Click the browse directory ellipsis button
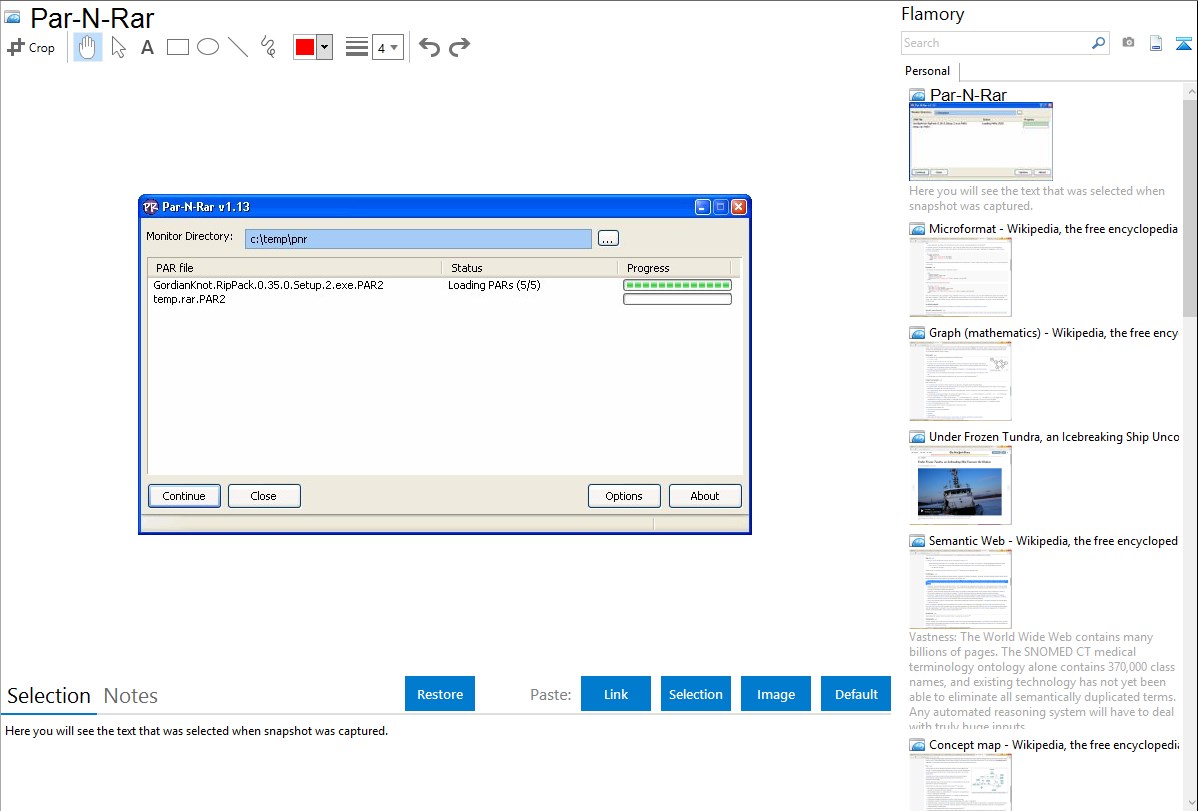Screen dimensions: 1198x811 tap(608, 239)
